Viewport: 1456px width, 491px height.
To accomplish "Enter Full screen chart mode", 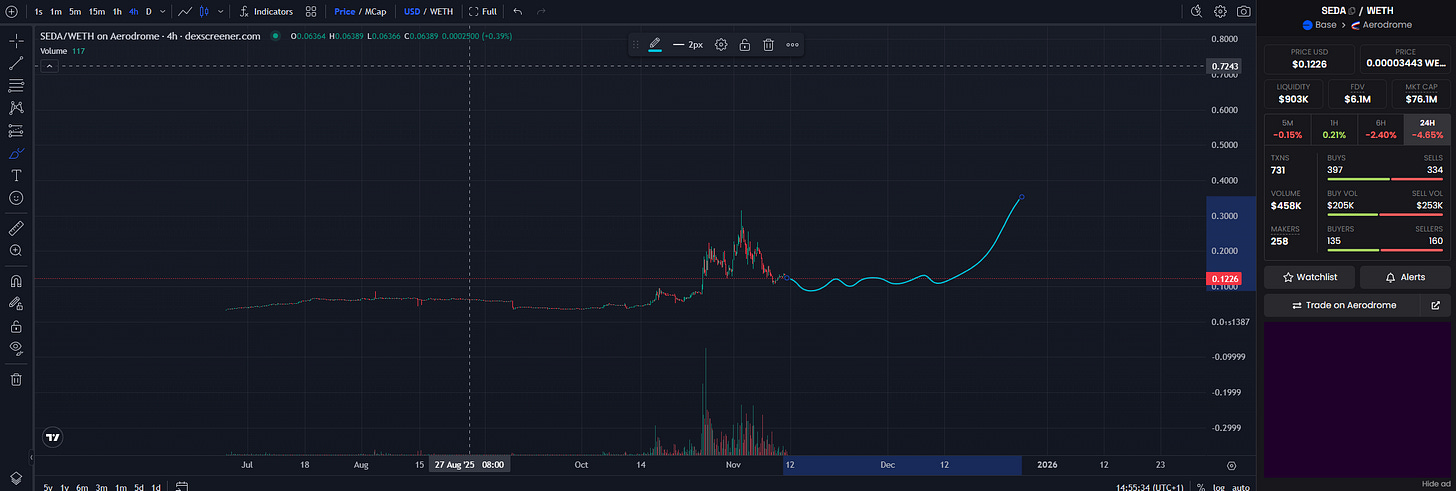I will click(x=482, y=11).
